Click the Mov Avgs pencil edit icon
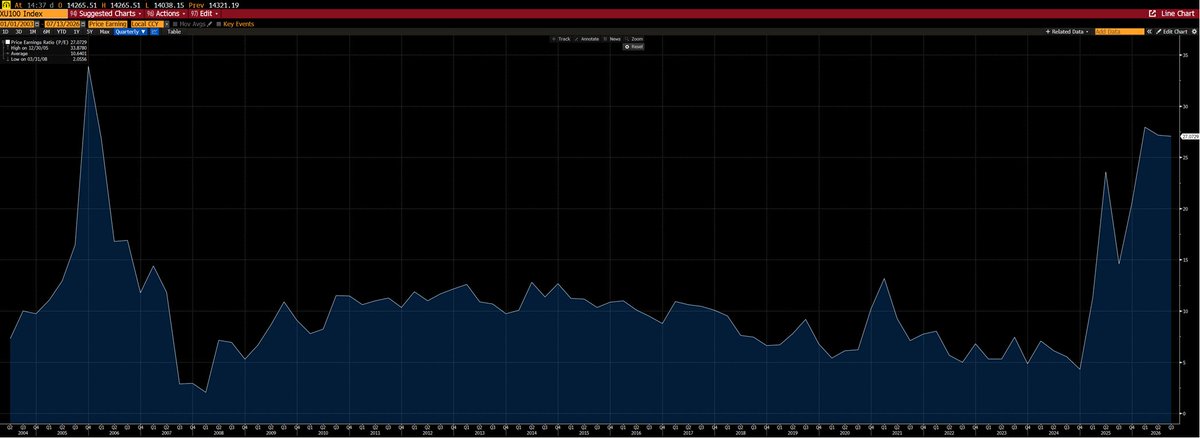 coord(209,24)
